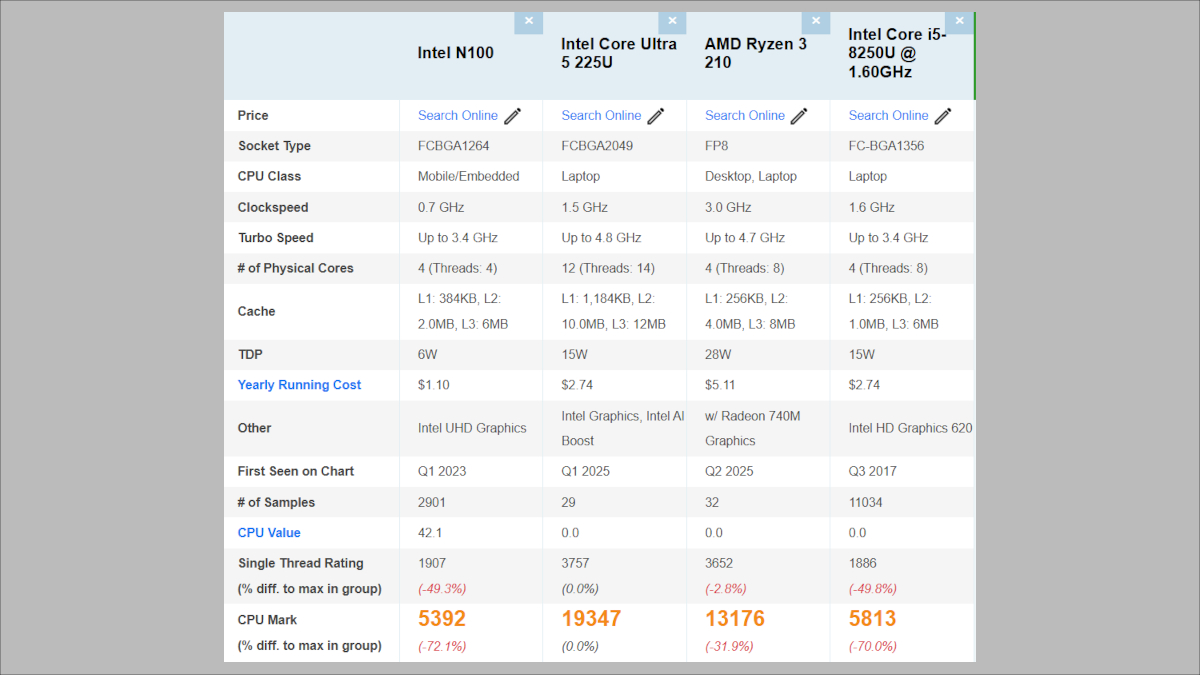Remove the Intel Core i5-8250U column
The image size is (1200, 675).
[x=959, y=20]
